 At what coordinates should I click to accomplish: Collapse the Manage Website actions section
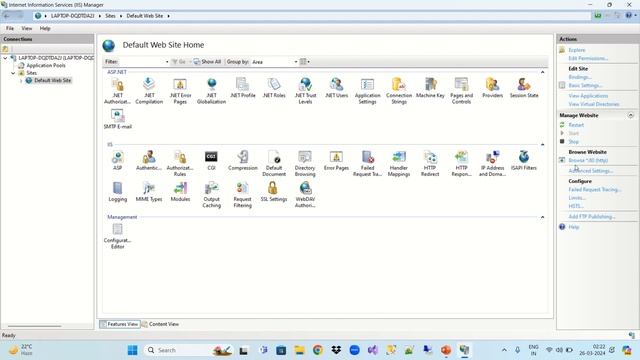[x=631, y=116]
